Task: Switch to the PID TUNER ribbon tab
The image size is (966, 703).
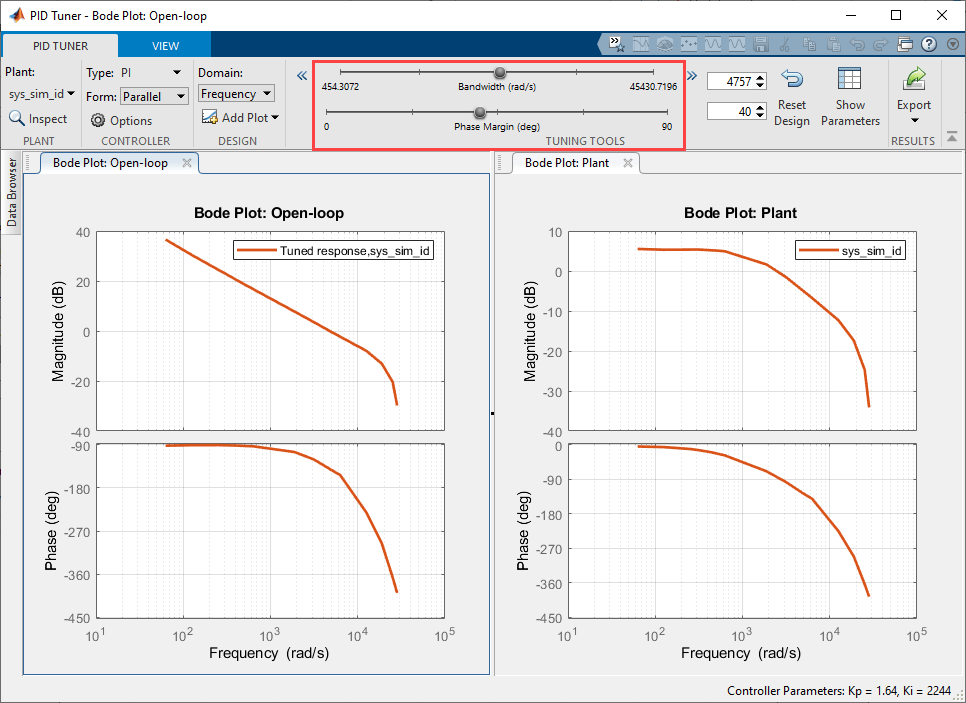Action: 60,46
